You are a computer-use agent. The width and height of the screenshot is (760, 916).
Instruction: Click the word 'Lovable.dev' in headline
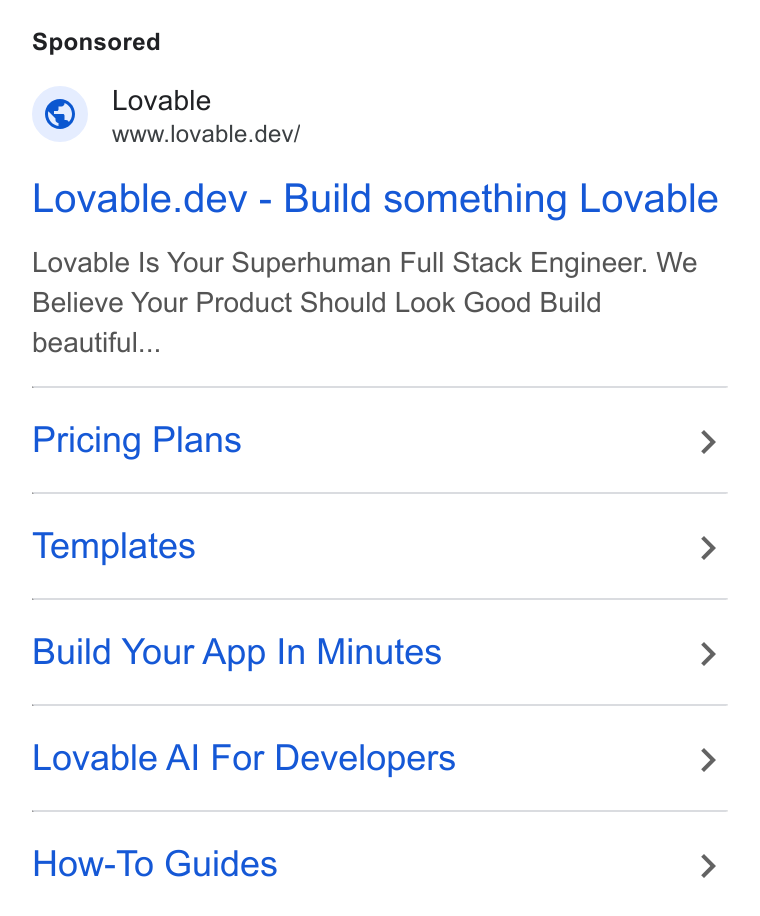click(x=140, y=199)
